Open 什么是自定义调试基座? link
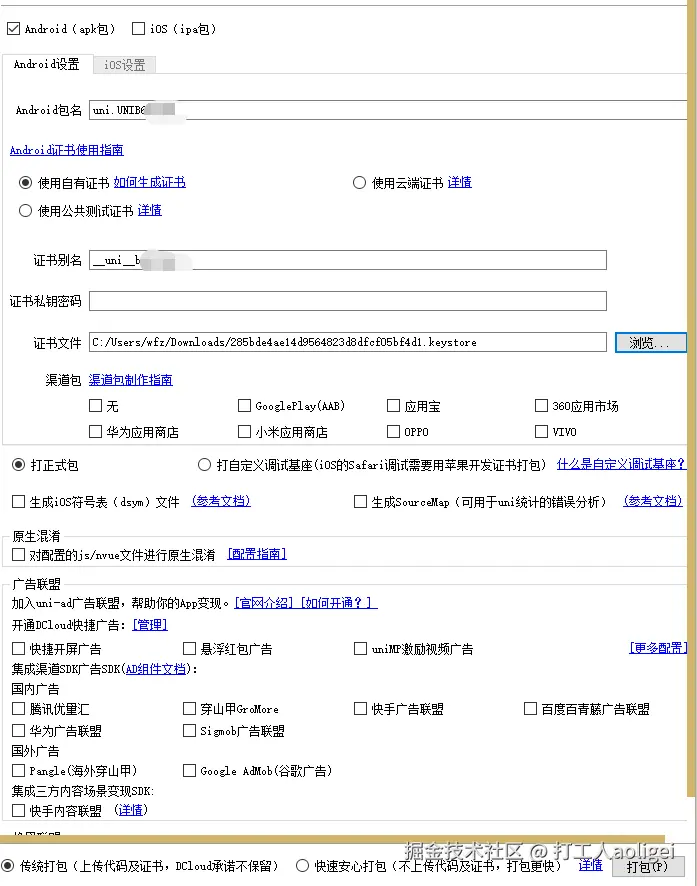The width and height of the screenshot is (697, 886). tap(621, 464)
